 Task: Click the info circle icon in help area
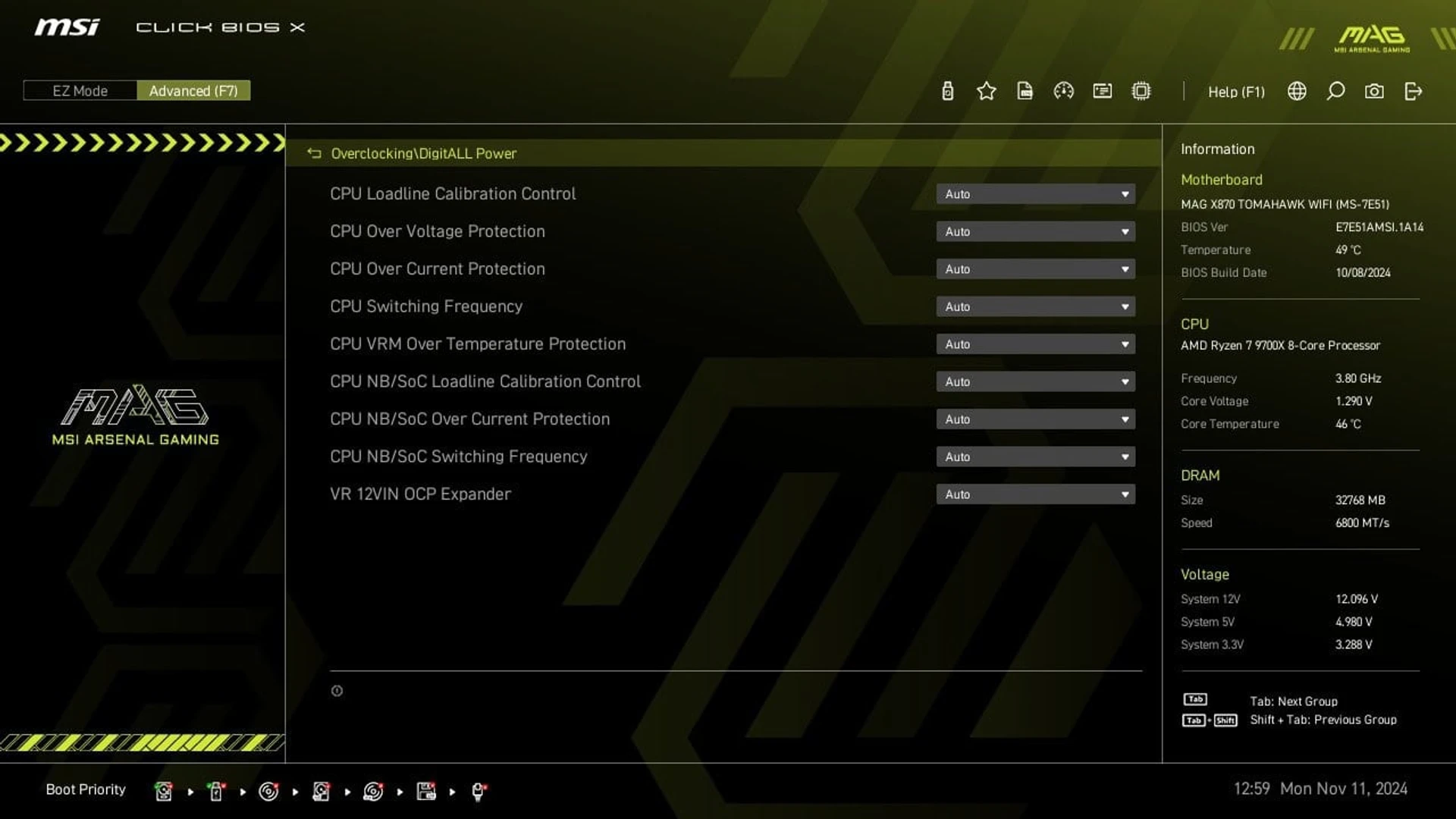pyautogui.click(x=337, y=691)
